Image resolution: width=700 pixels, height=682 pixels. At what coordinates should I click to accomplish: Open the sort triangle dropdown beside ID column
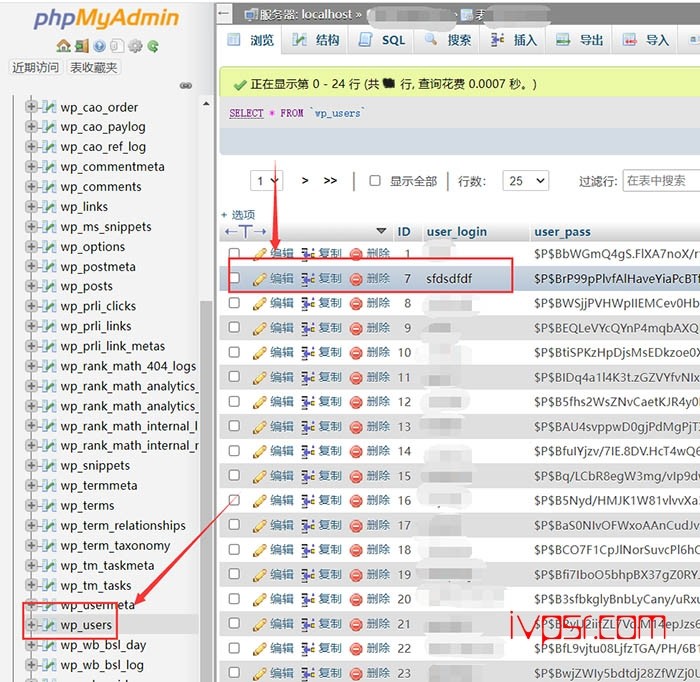[x=381, y=231]
